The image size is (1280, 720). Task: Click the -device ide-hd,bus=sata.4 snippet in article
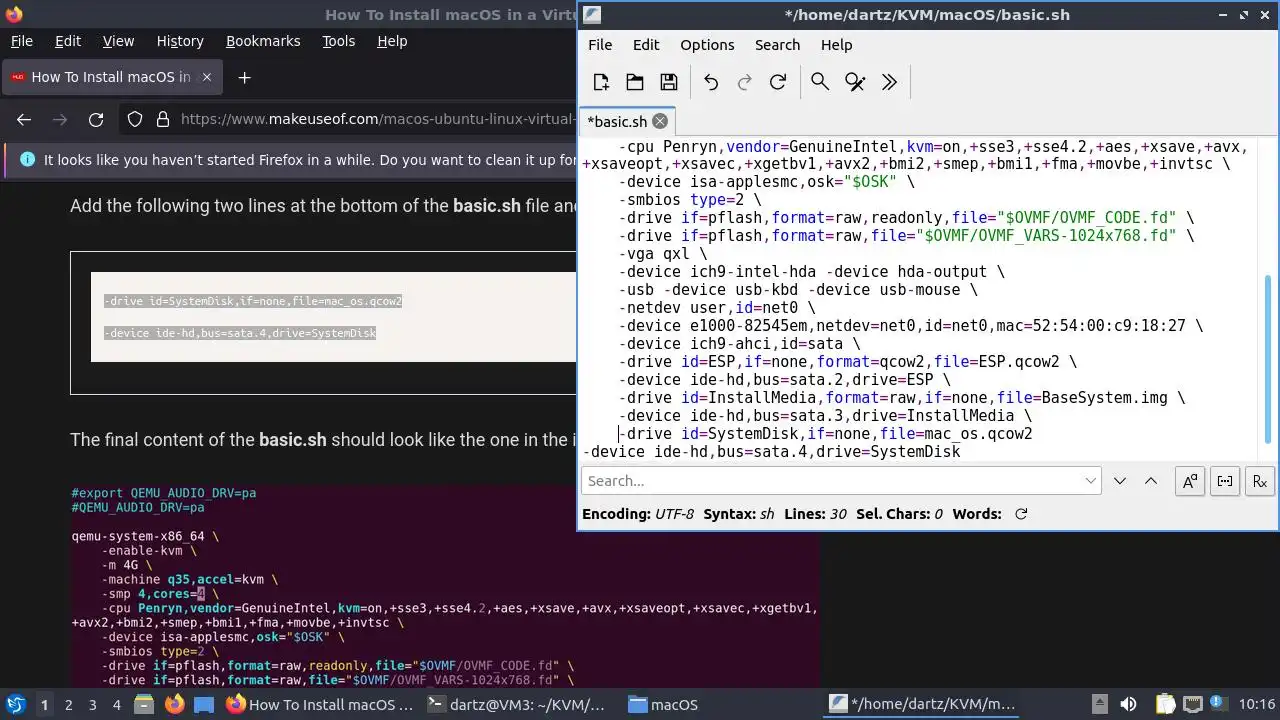pyautogui.click(x=240, y=333)
